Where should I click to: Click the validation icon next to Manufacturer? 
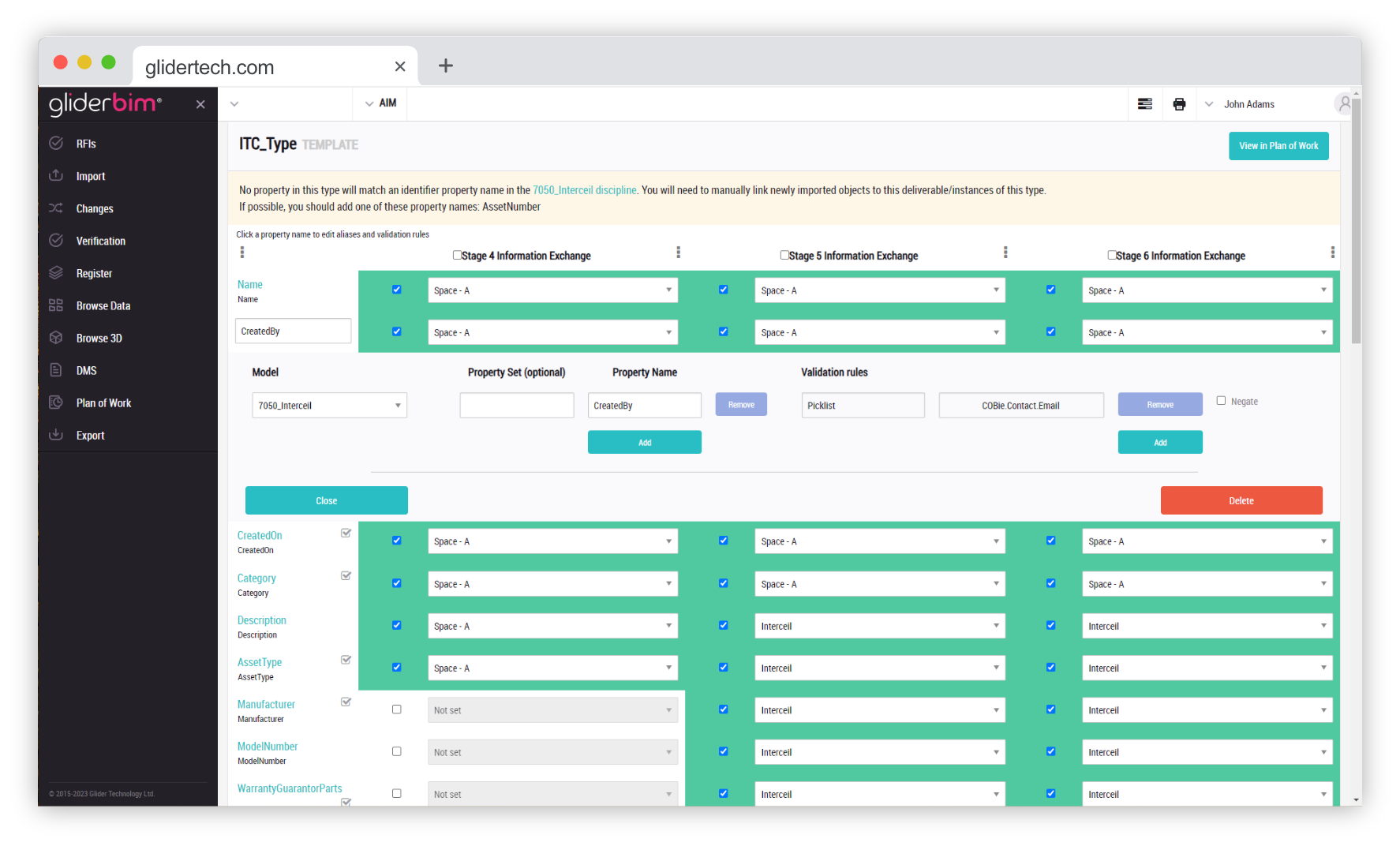click(346, 702)
